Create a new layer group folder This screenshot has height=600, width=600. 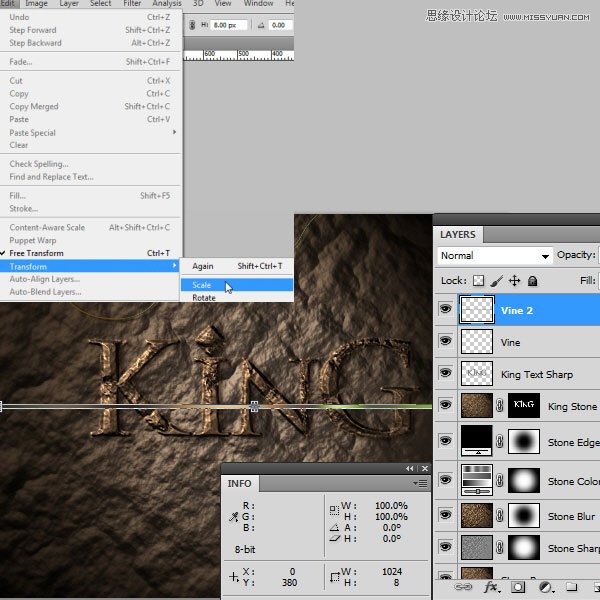[x=572, y=587]
